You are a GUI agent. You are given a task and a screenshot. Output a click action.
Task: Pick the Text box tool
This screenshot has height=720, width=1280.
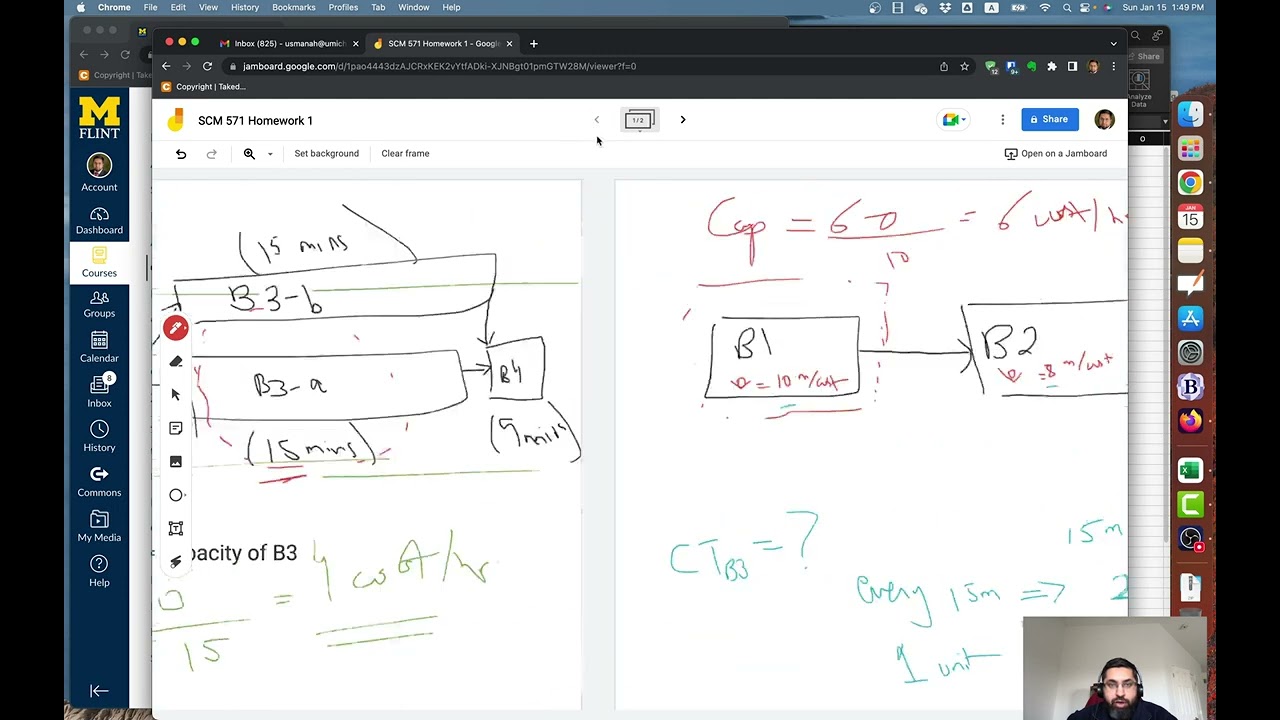coord(176,528)
